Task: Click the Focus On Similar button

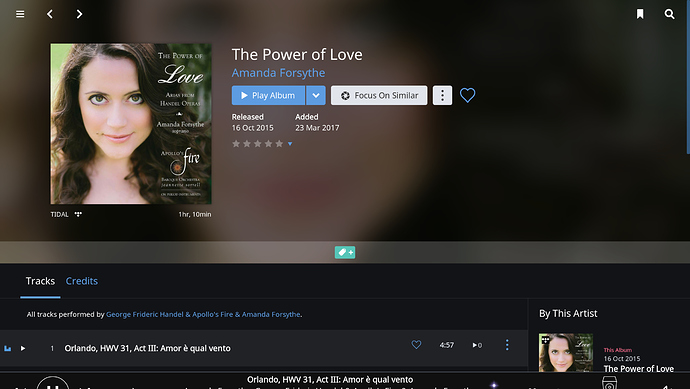Action: coord(379,95)
